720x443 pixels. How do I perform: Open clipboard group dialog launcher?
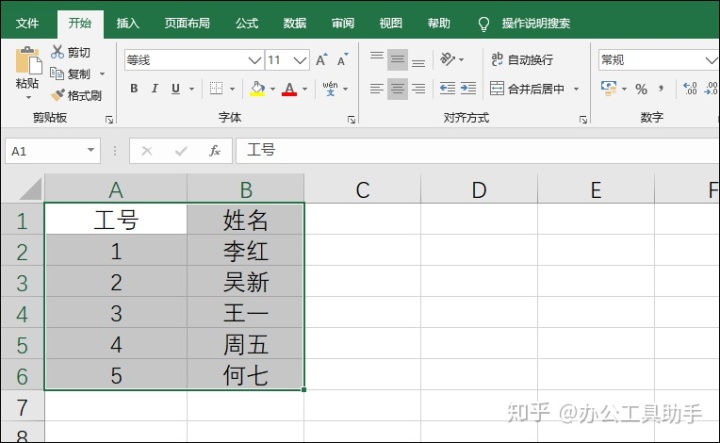click(109, 120)
